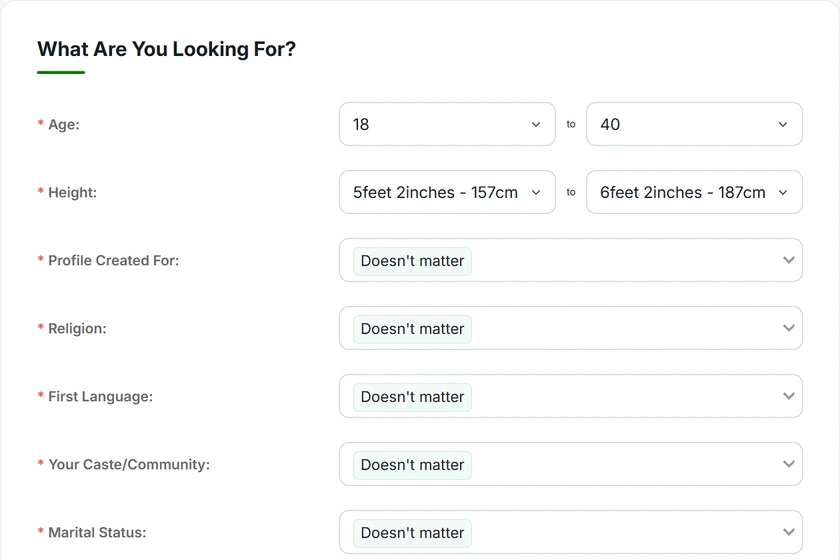
Task: Click the chevron arrow in Marital Status field
Action: click(x=789, y=532)
